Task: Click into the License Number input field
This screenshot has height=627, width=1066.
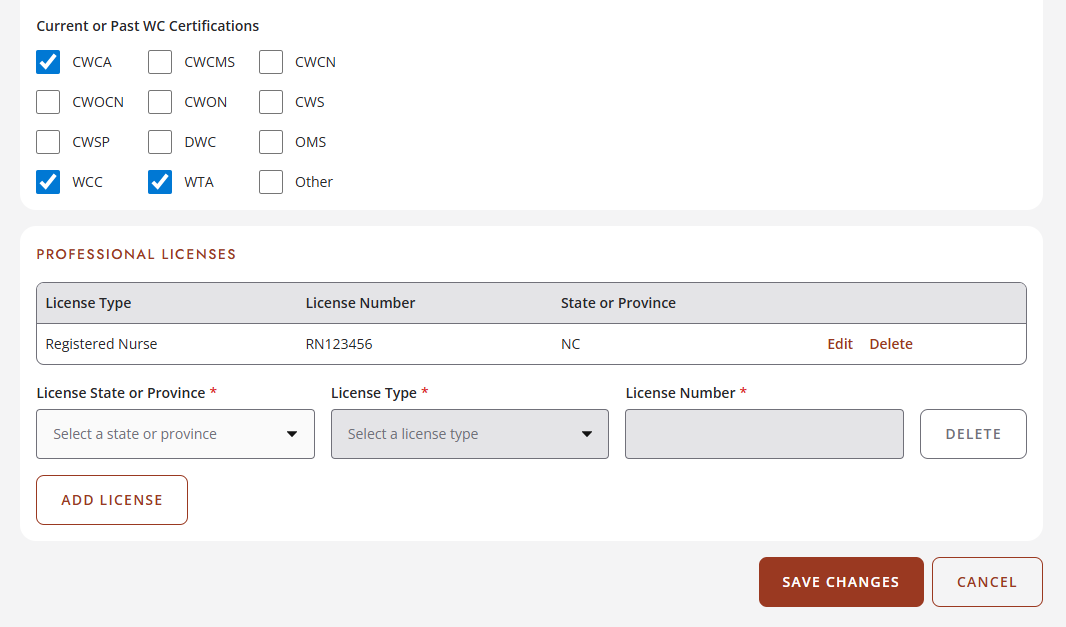Action: [764, 434]
